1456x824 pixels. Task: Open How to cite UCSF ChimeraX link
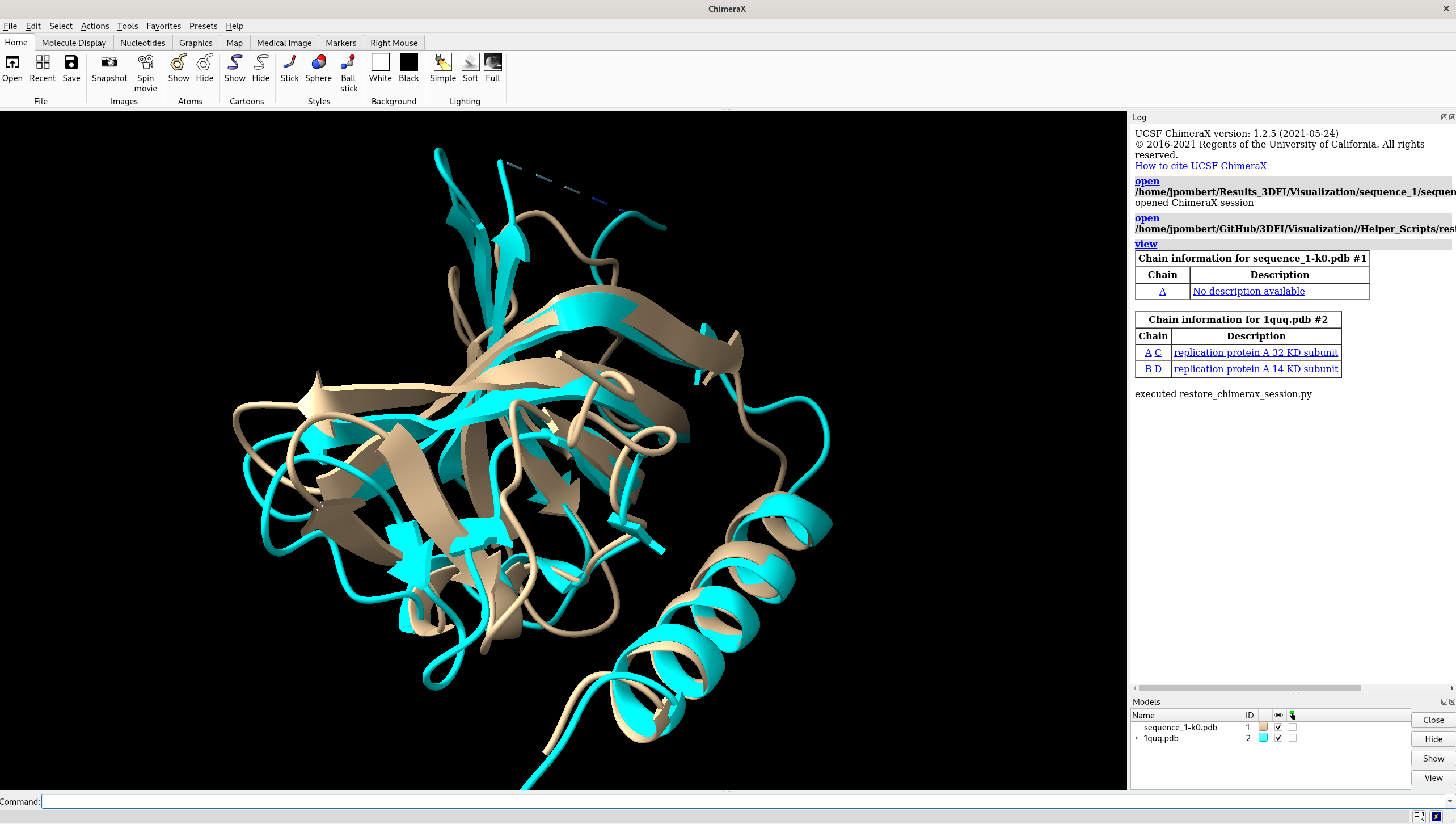(1200, 166)
